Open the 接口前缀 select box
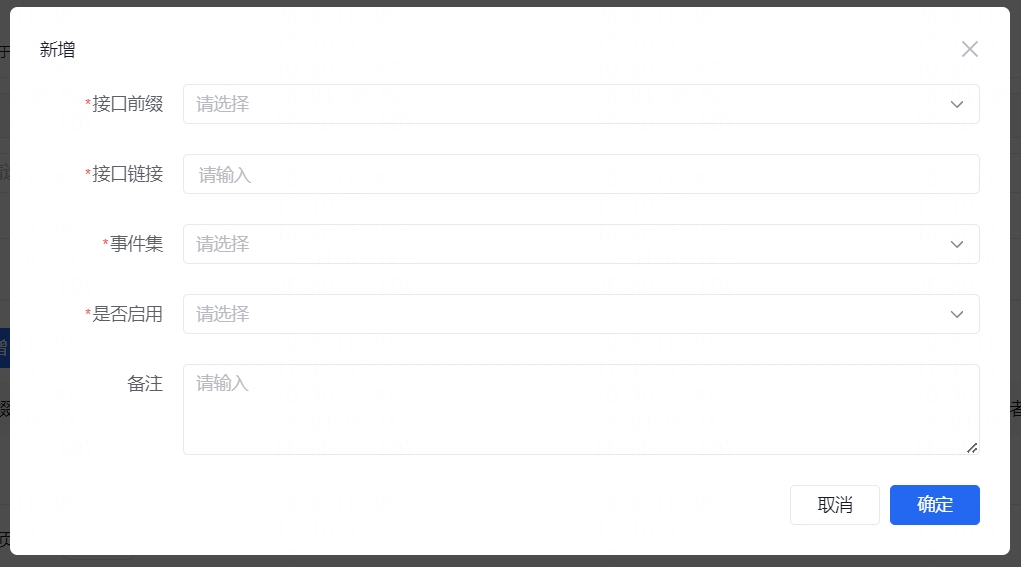The width and height of the screenshot is (1021, 567). click(581, 104)
